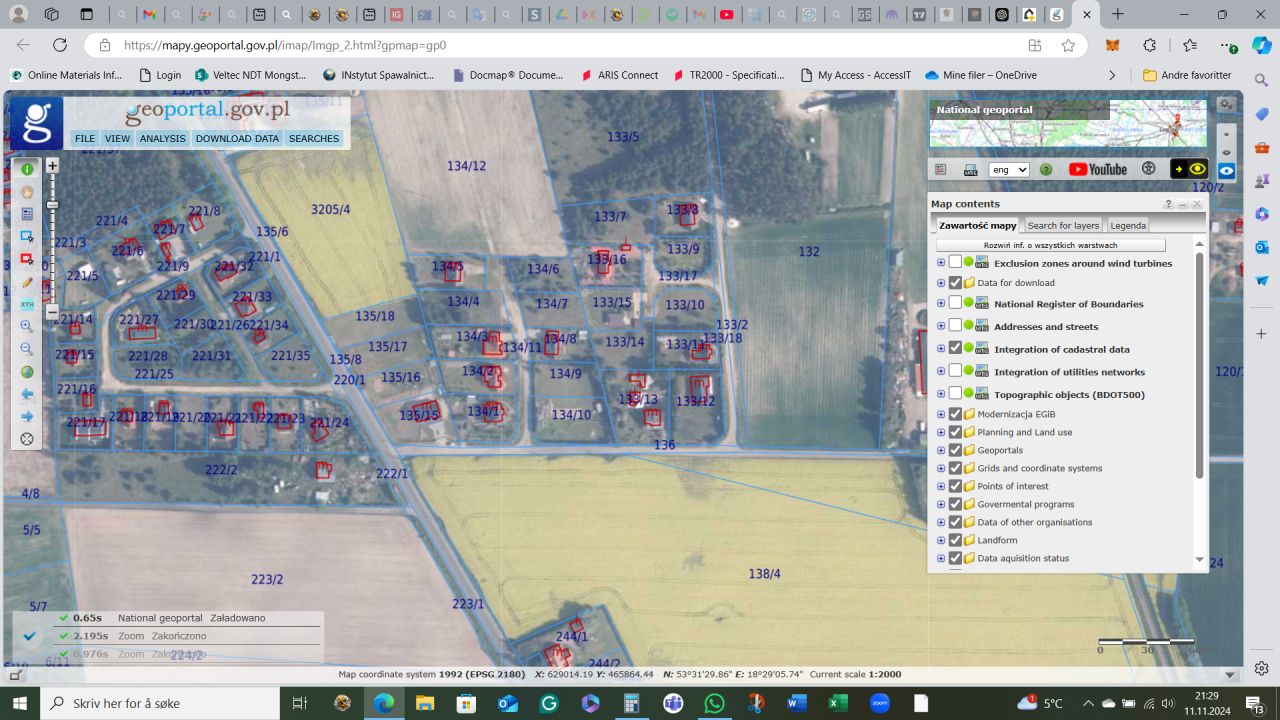Open Excel from the Windows taskbar

[838, 703]
